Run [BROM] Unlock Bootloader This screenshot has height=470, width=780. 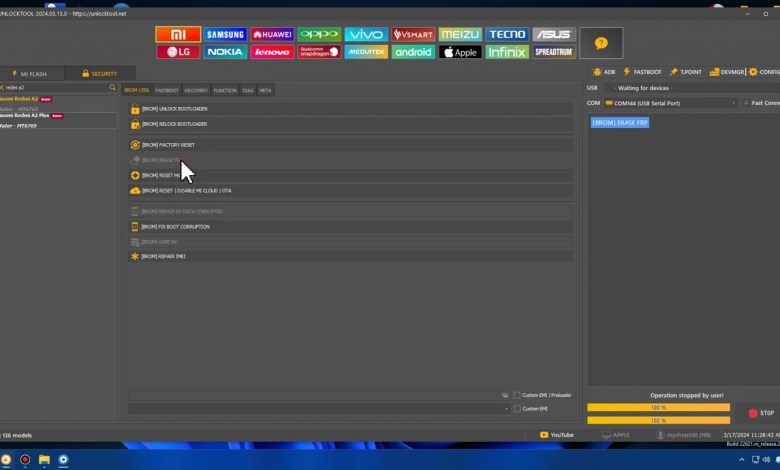coord(350,109)
